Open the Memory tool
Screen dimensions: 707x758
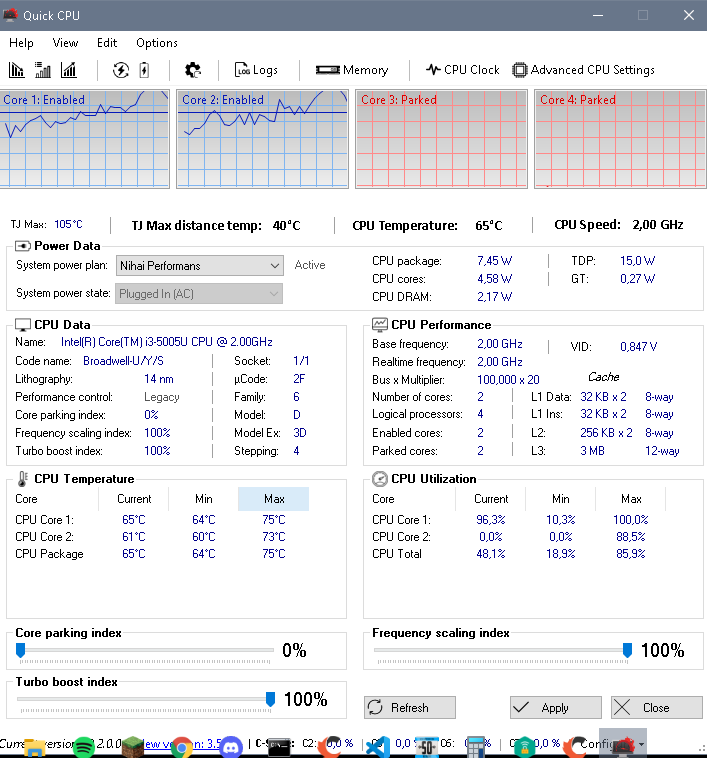click(x=352, y=70)
